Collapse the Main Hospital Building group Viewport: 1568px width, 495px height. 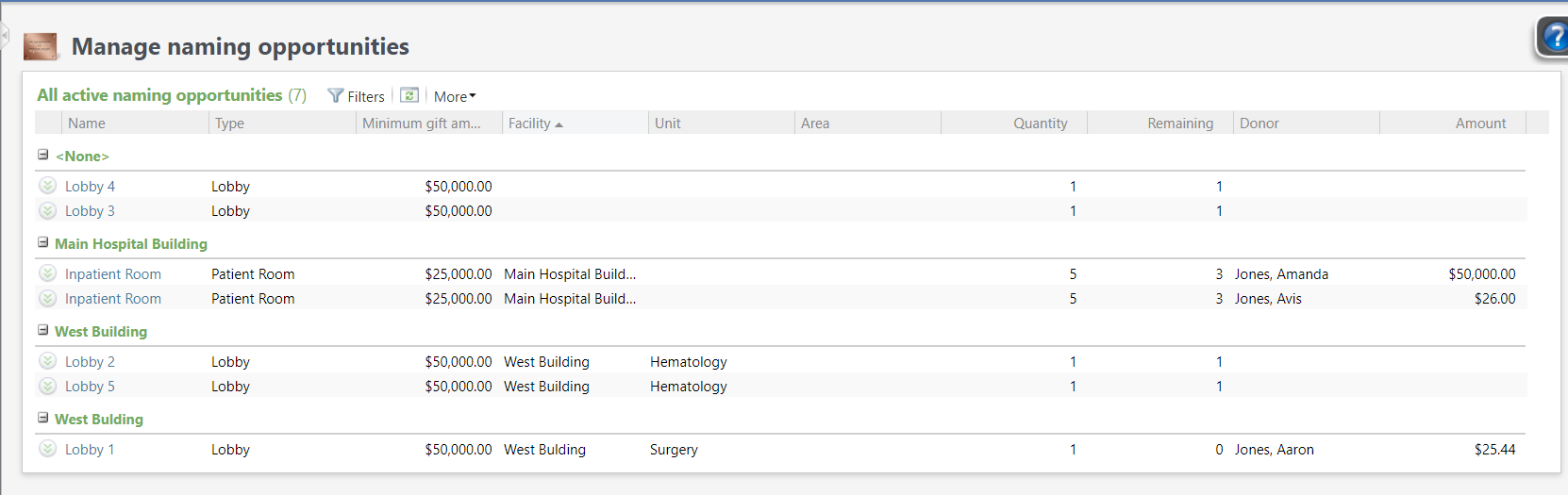tap(42, 242)
